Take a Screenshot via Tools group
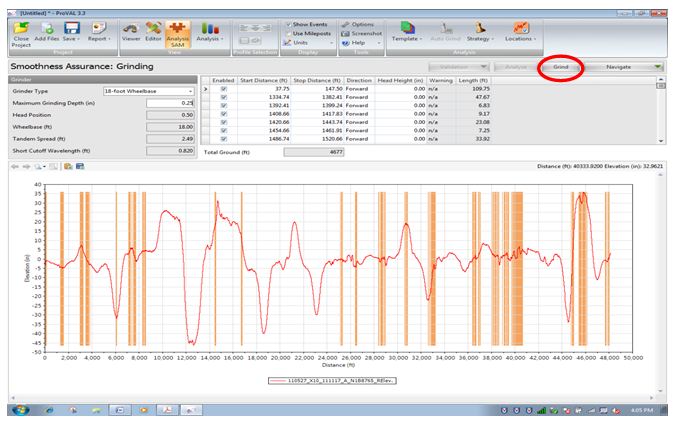Image resolution: width=673 pixels, height=422 pixels. 361,33
